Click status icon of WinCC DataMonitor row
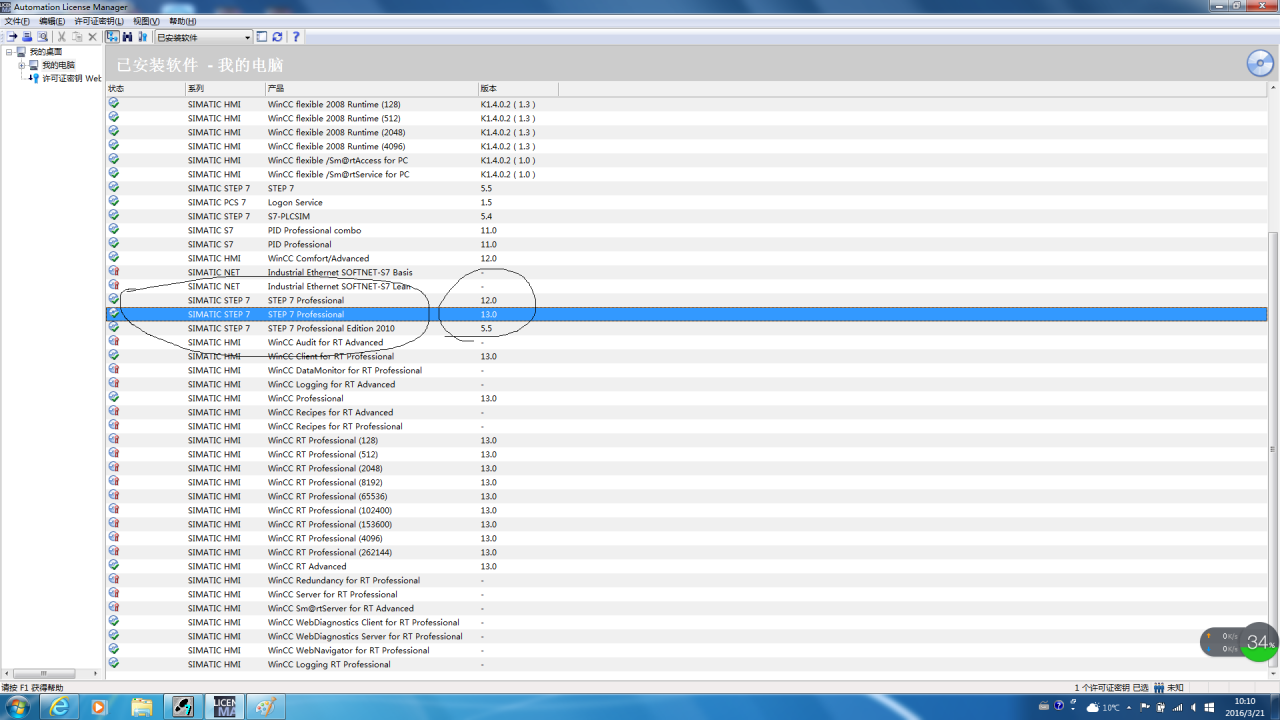Screen dimensions: 1280x720 113,370
